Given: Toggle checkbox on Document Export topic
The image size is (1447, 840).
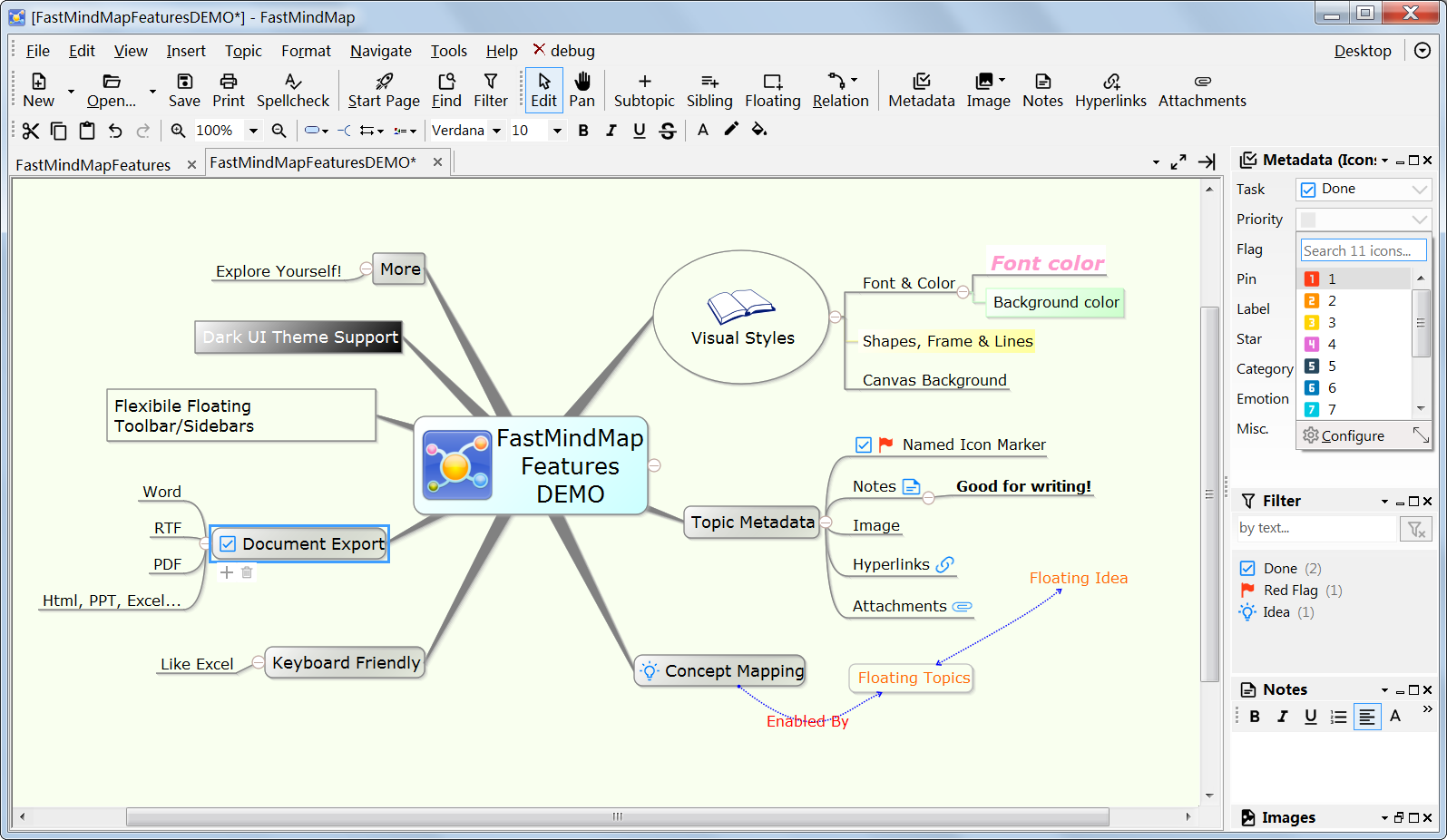Looking at the screenshot, I should pyautogui.click(x=228, y=544).
